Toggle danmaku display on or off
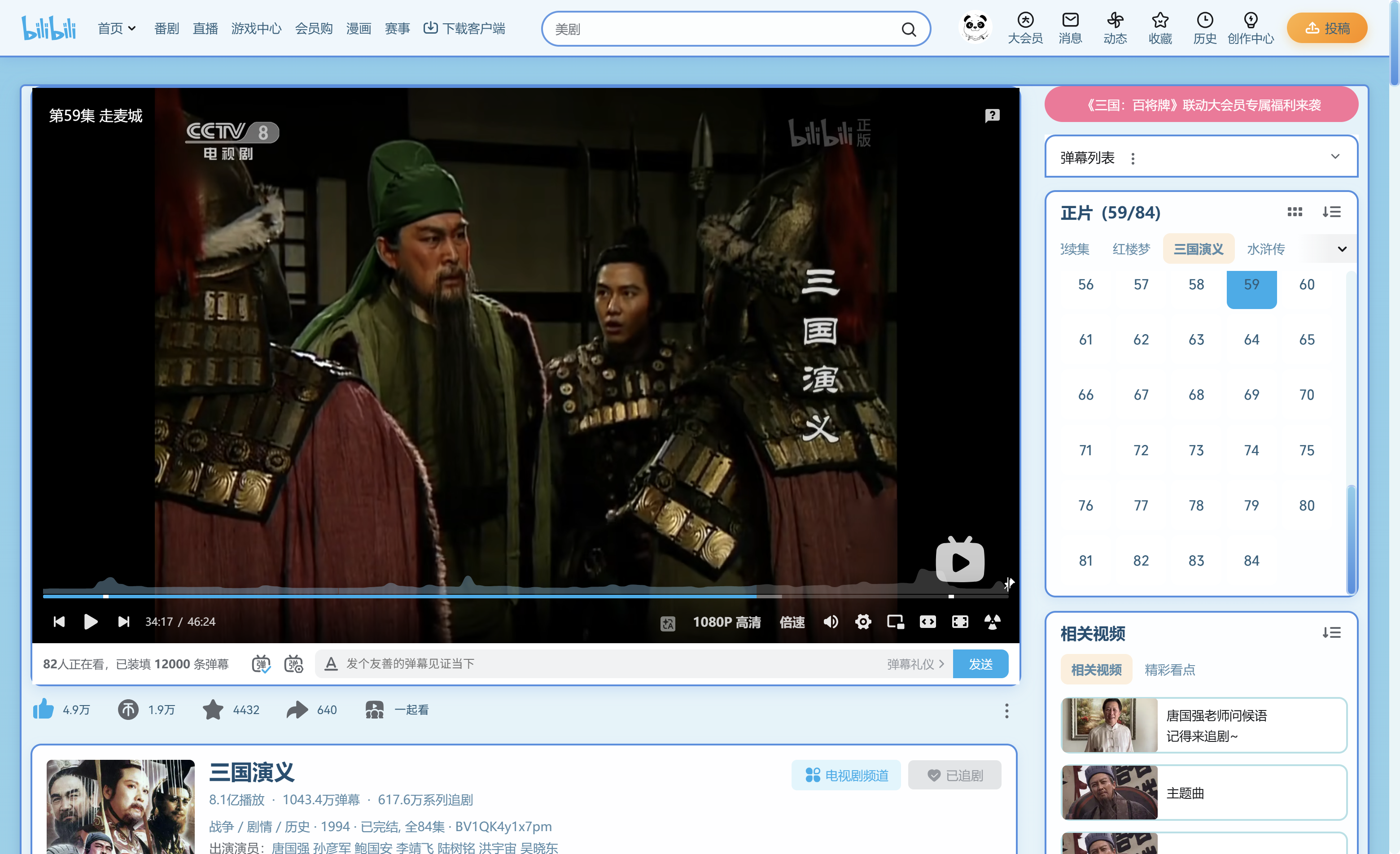The width and height of the screenshot is (1400, 854). click(x=261, y=663)
